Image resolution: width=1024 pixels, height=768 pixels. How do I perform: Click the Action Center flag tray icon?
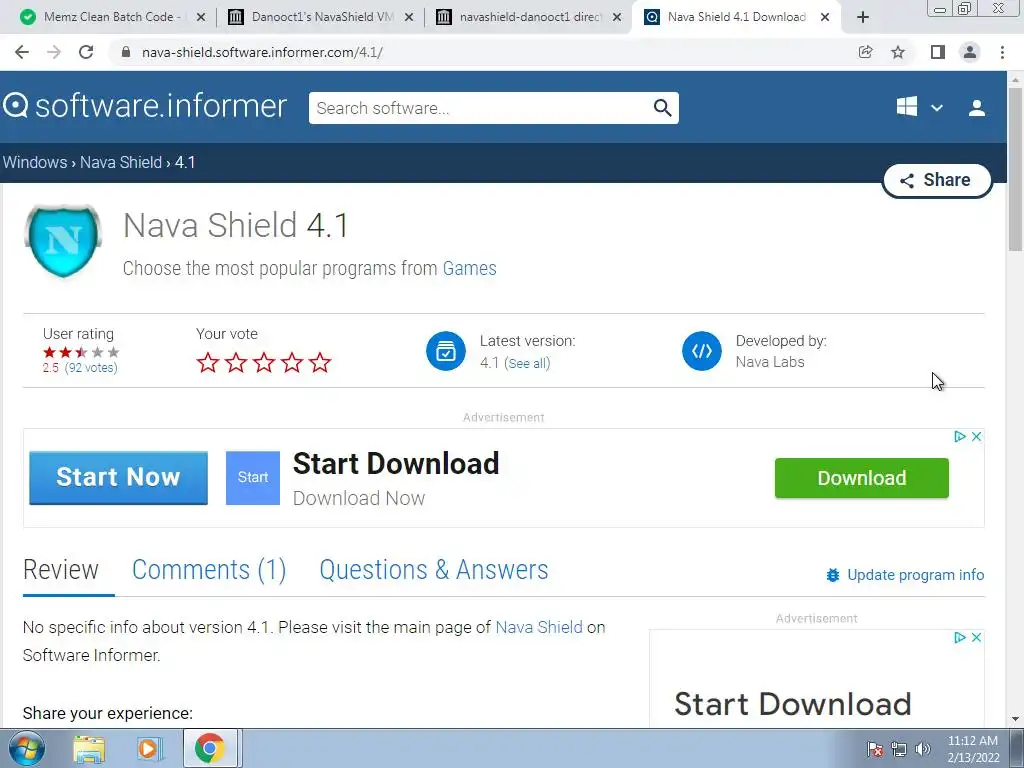[x=874, y=749]
